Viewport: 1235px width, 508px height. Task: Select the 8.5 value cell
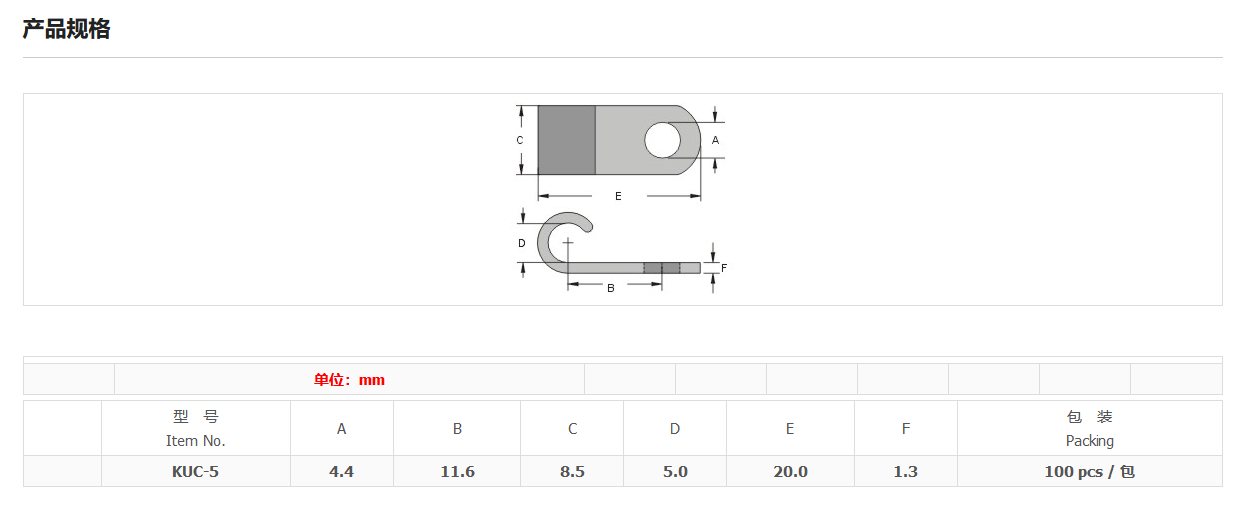click(573, 471)
